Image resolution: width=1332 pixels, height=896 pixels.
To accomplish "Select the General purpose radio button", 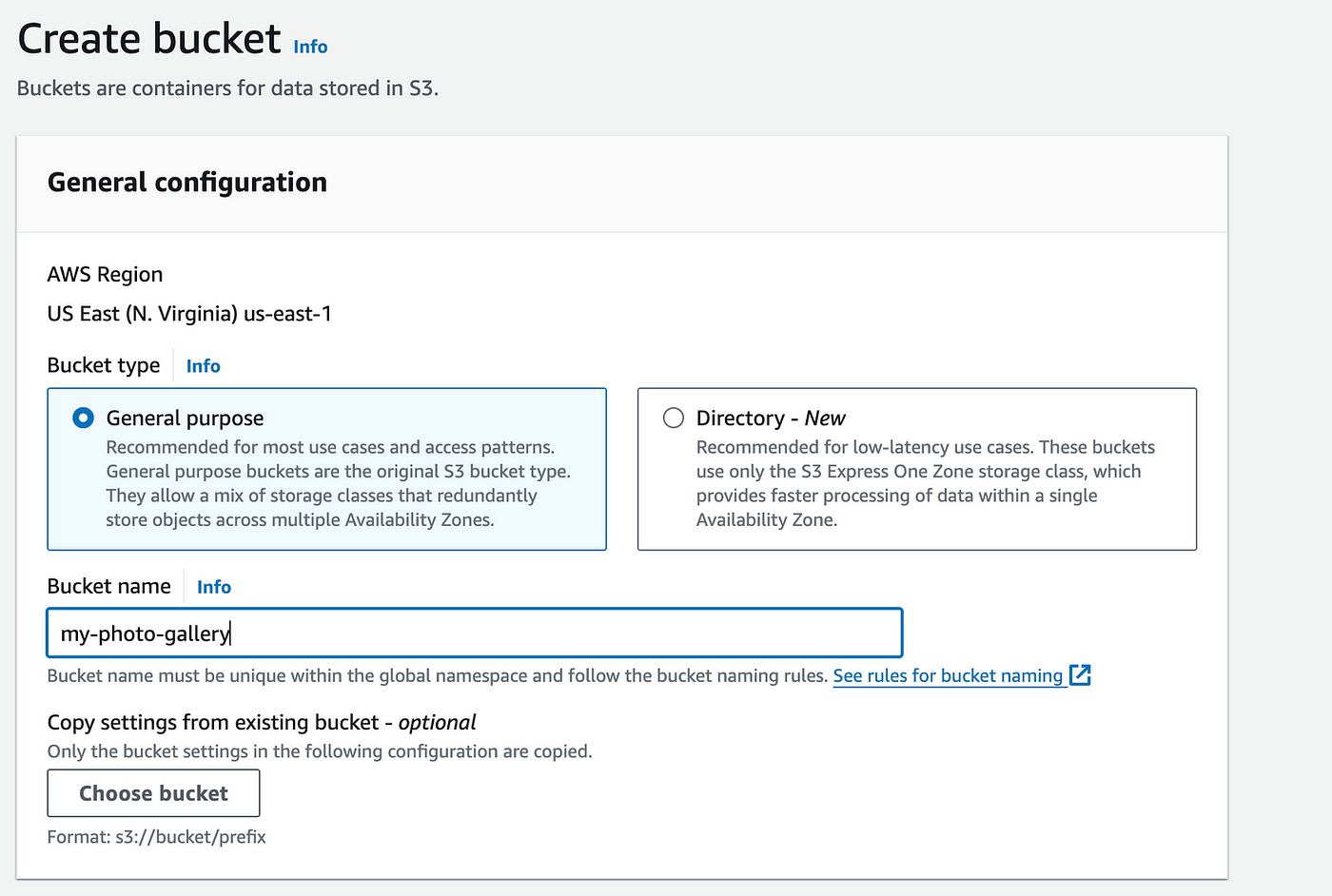I will [83, 418].
